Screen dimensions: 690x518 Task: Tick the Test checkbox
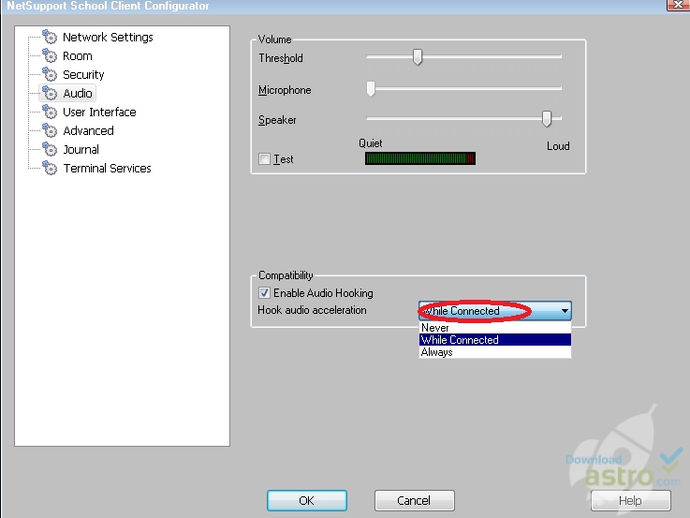tap(264, 159)
